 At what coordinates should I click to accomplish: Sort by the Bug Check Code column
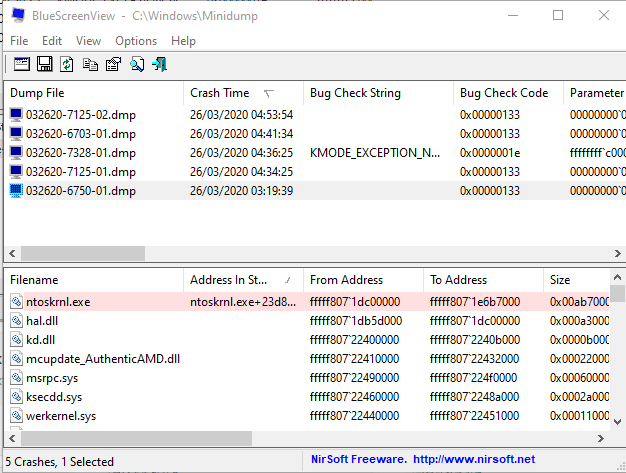tap(508, 93)
